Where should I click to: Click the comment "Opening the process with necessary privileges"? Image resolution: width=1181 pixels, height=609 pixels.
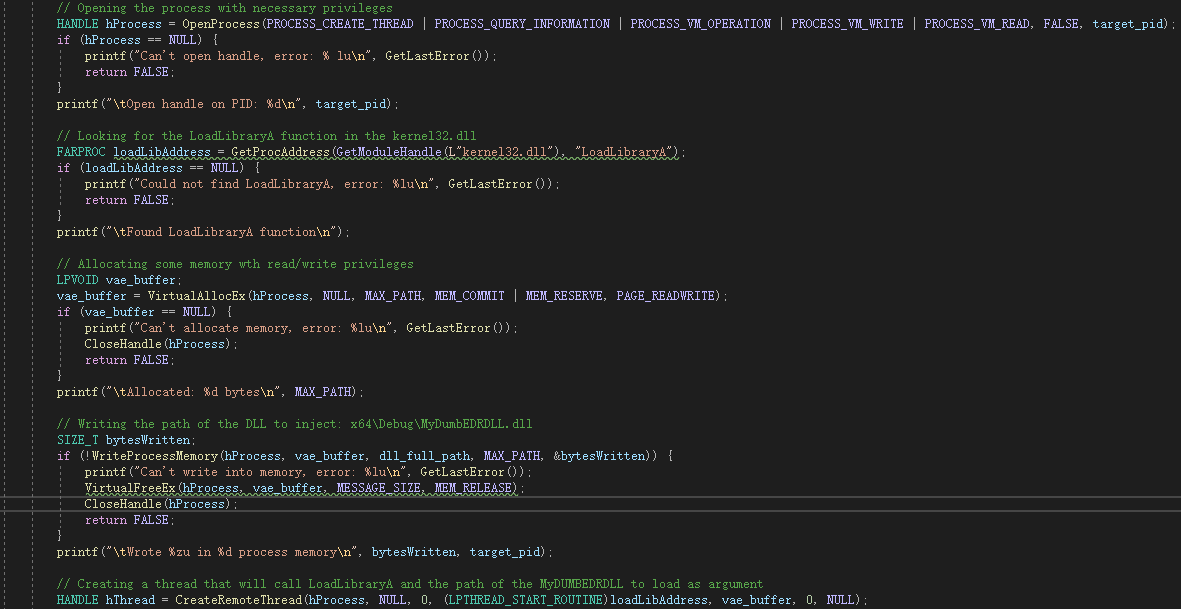coord(224,8)
